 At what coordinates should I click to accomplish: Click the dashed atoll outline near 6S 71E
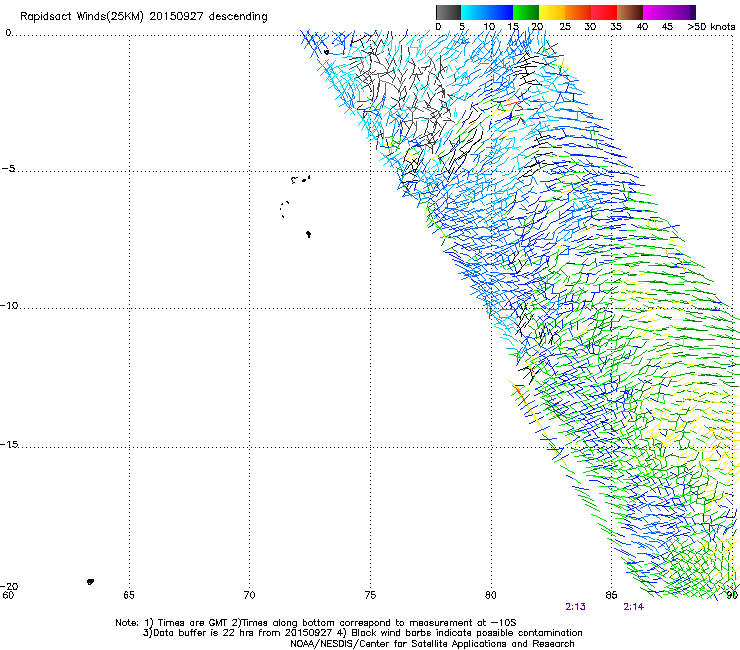click(284, 209)
